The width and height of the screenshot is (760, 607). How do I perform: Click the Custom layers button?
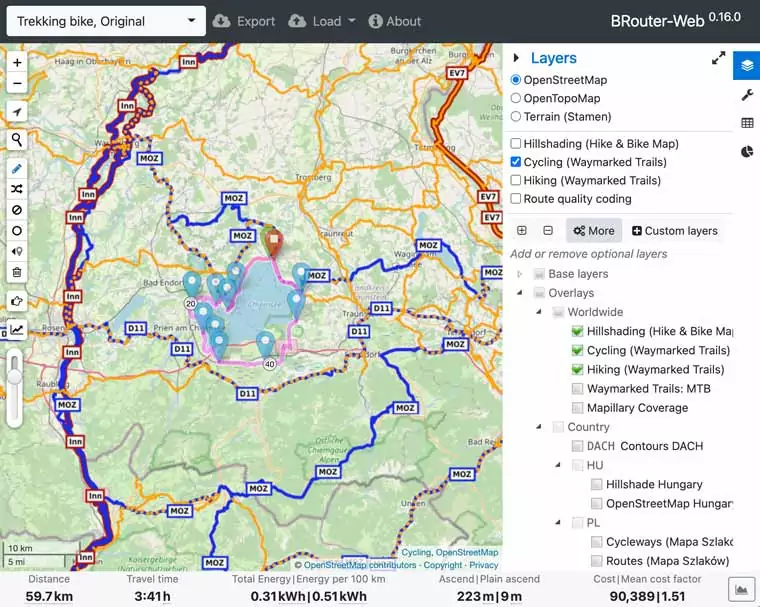[x=675, y=231]
